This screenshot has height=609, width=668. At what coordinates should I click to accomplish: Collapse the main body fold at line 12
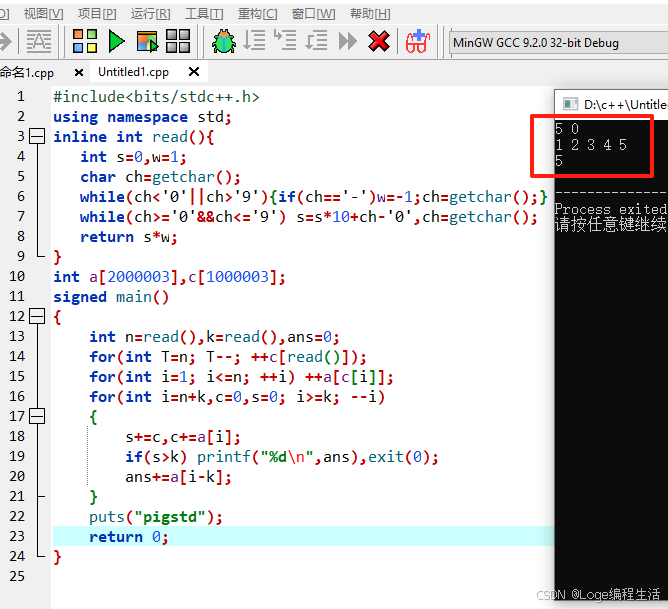click(37, 316)
